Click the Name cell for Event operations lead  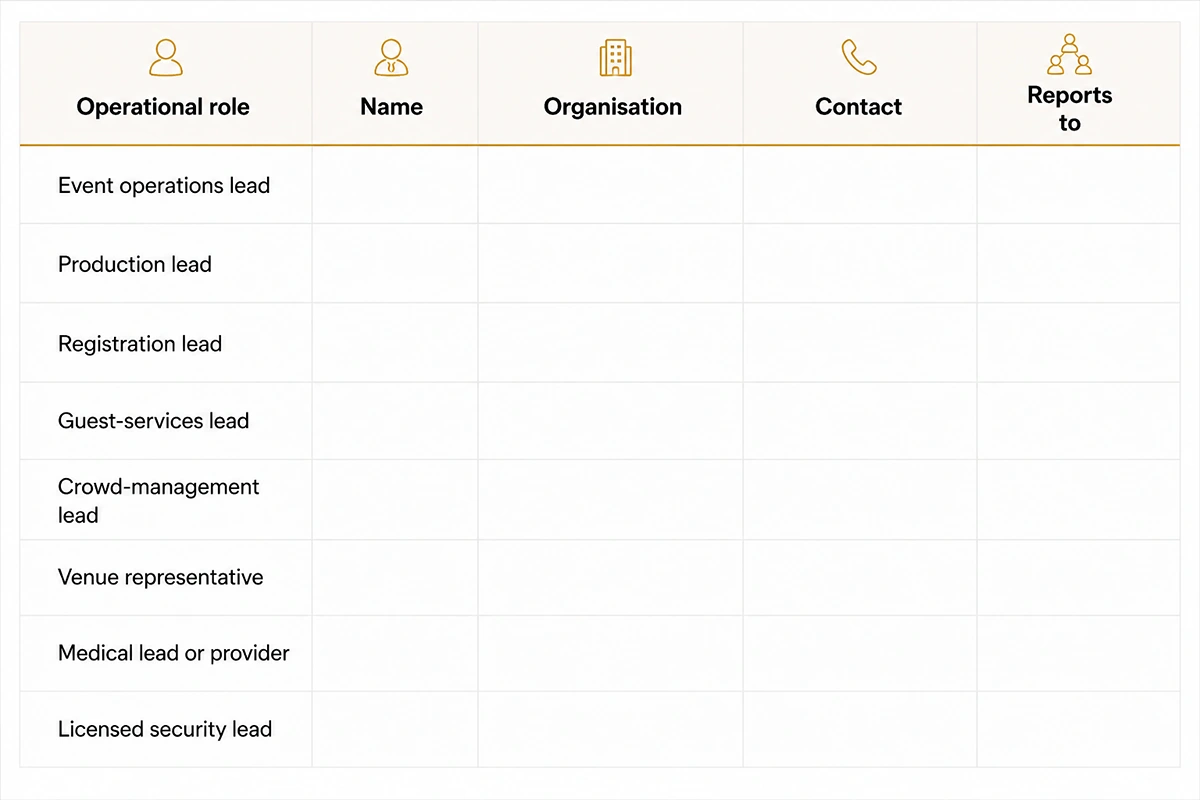pos(395,185)
